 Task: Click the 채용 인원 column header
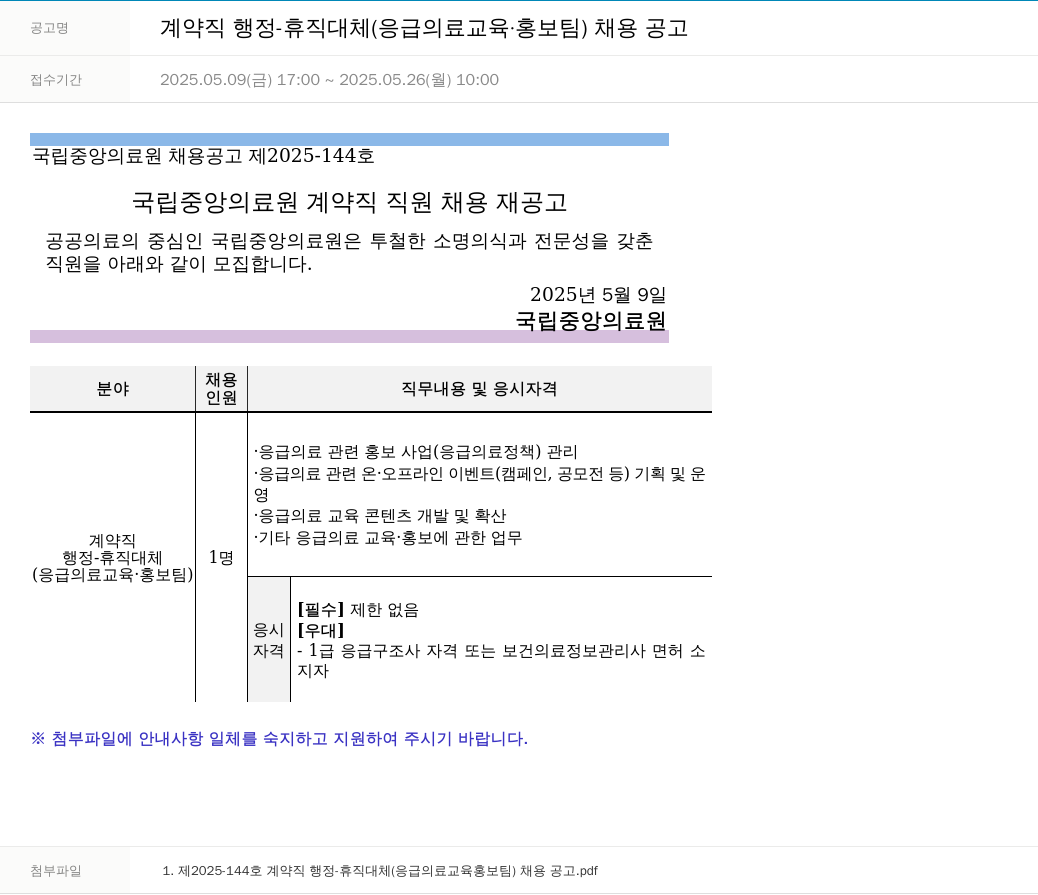coord(221,389)
